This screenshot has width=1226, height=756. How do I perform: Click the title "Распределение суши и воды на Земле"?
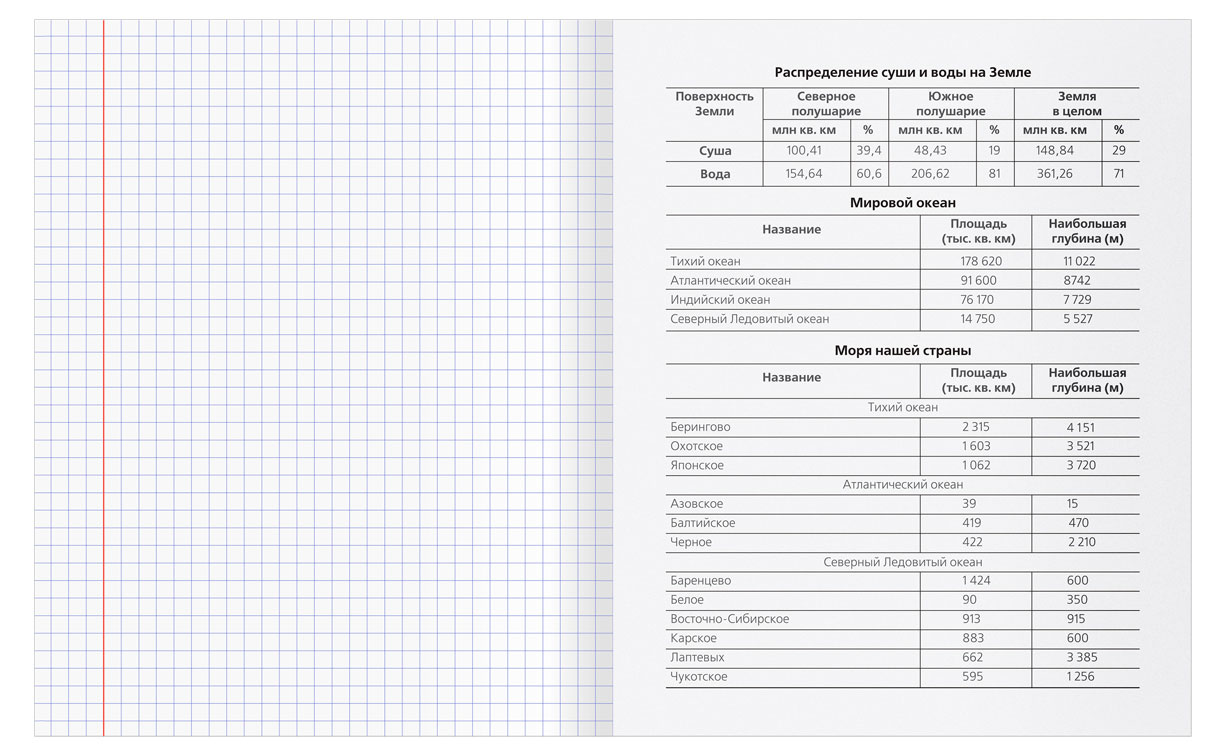coord(902,72)
